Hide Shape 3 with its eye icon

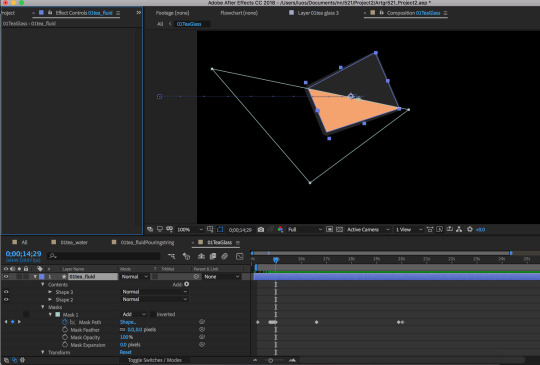(x=6, y=292)
